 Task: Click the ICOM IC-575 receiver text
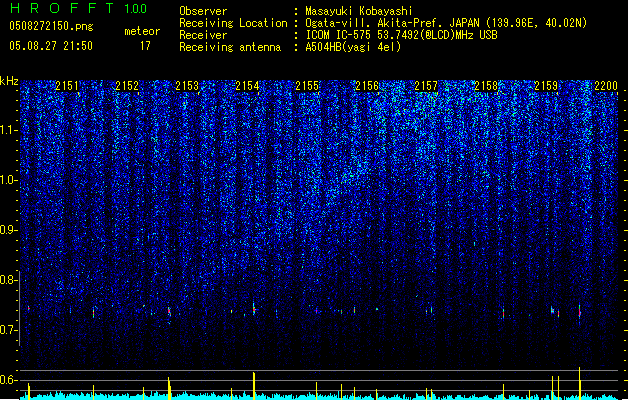click(402, 35)
